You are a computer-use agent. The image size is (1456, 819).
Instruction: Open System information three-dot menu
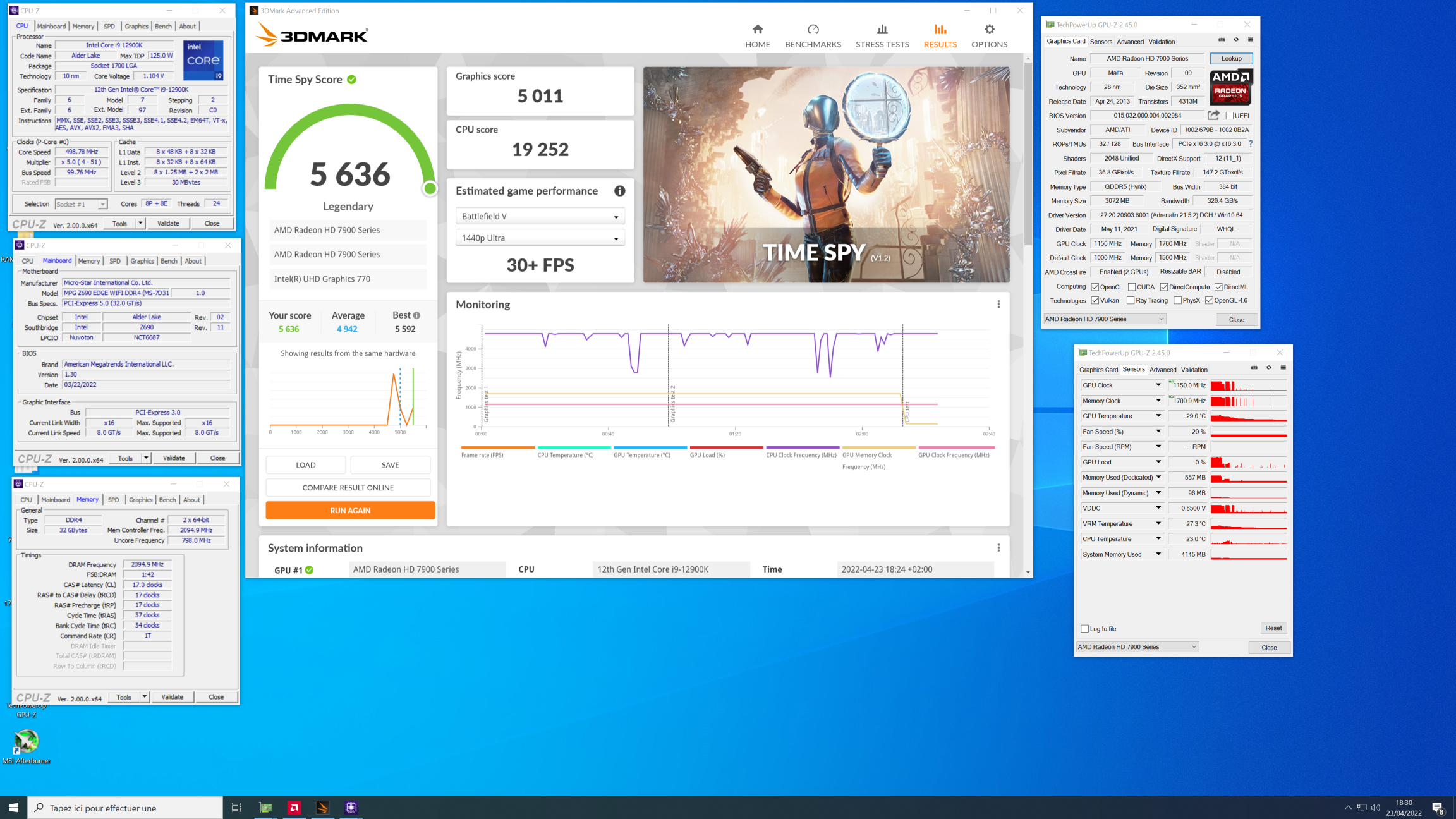[998, 548]
